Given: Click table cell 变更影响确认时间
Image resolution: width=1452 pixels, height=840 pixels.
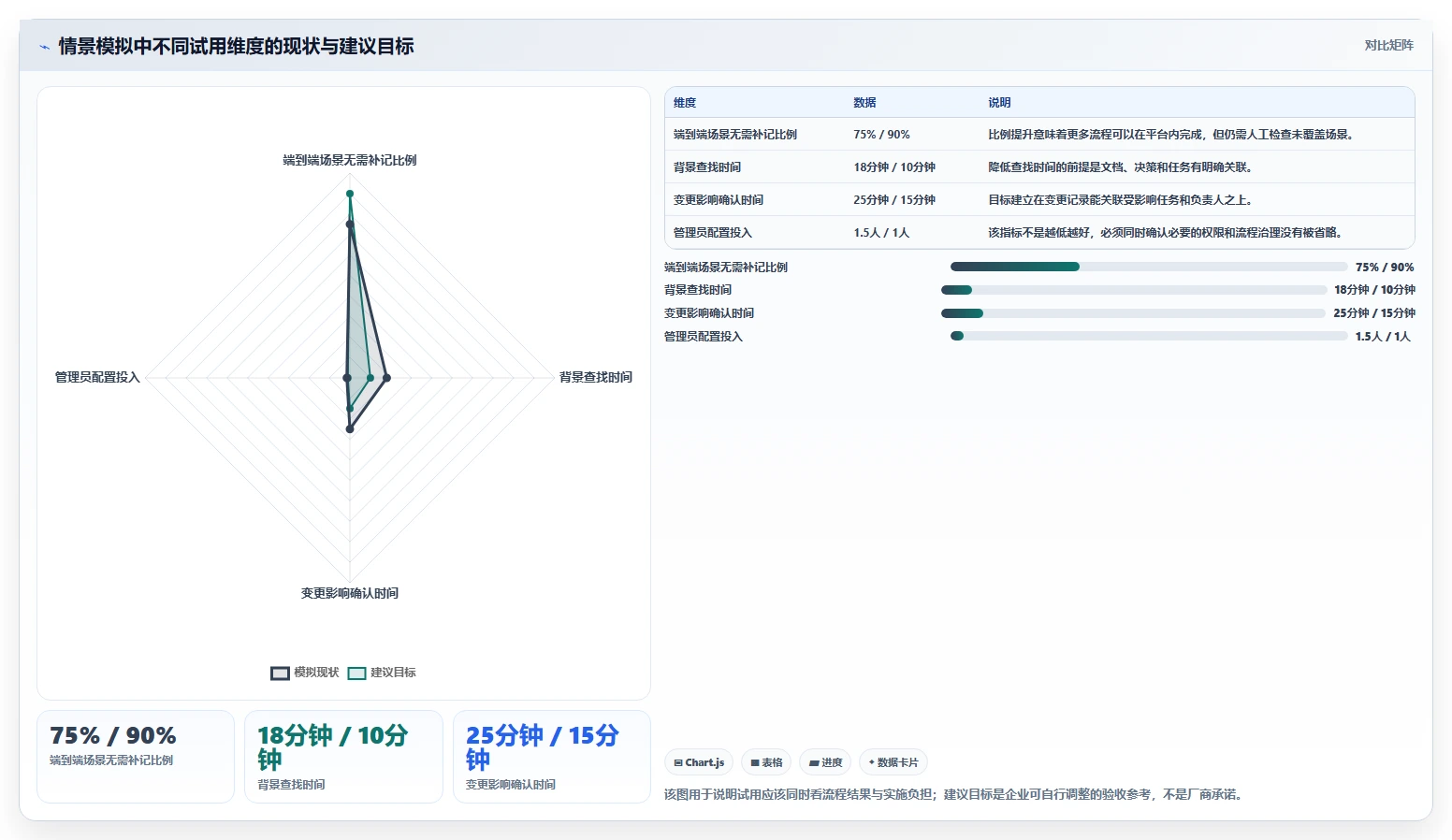Looking at the screenshot, I should (x=719, y=200).
